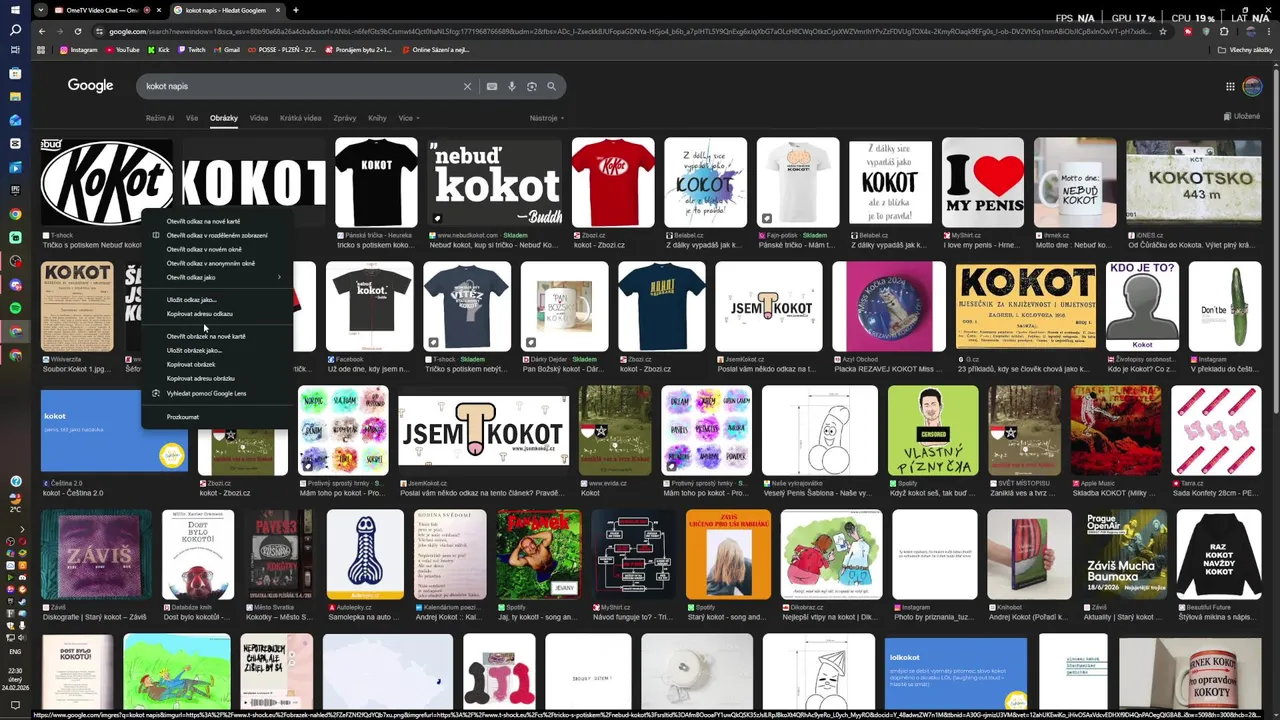Open Task View in taskbar
This screenshot has height=720, width=1280.
(x=15, y=51)
